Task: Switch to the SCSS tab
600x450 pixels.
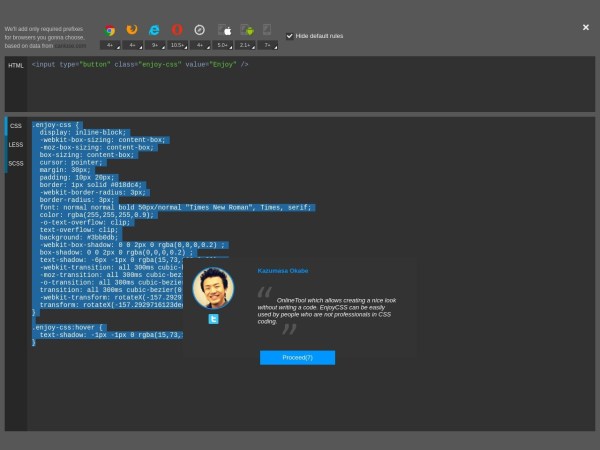Action: (16, 163)
